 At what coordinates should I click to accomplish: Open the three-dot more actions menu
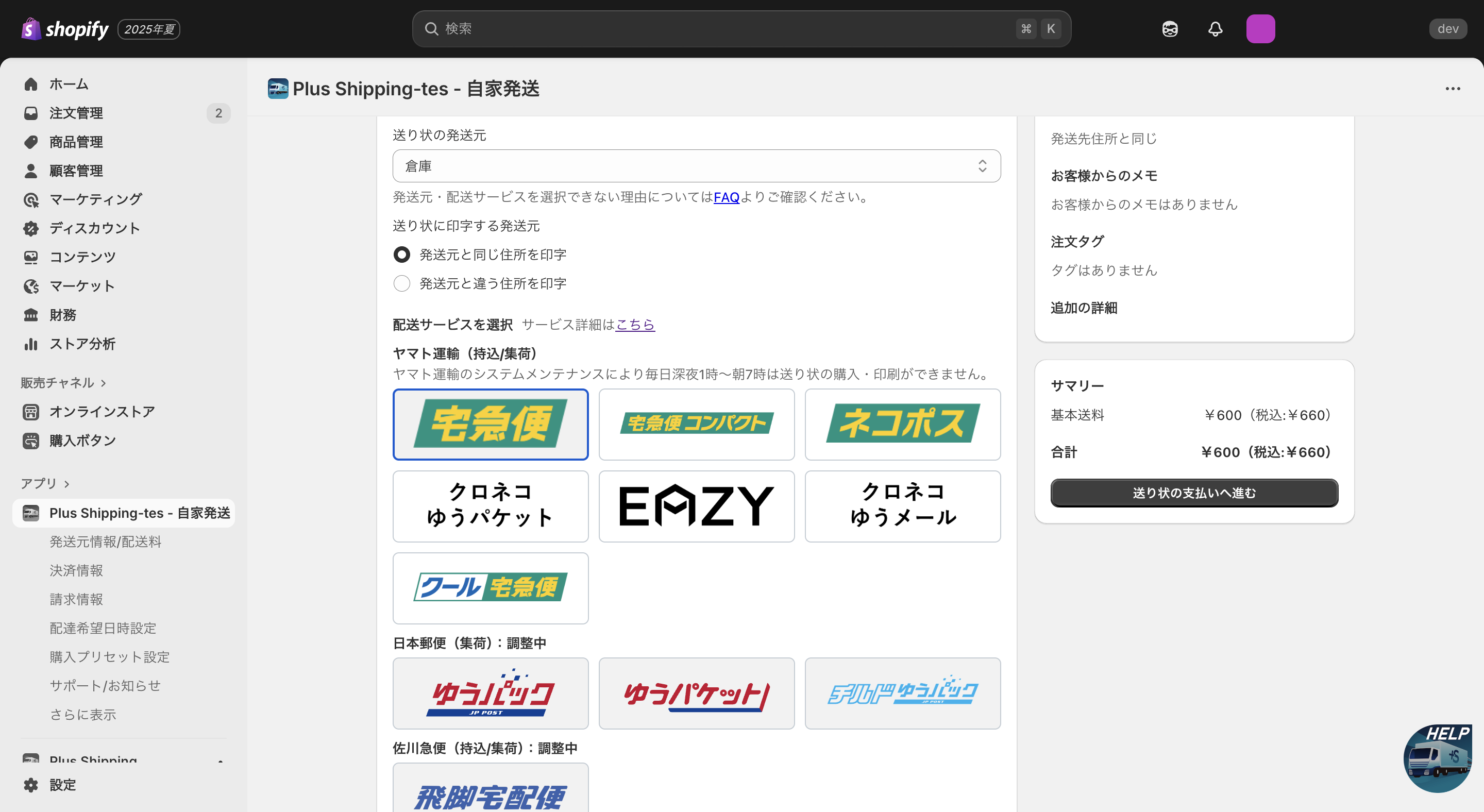click(1453, 89)
